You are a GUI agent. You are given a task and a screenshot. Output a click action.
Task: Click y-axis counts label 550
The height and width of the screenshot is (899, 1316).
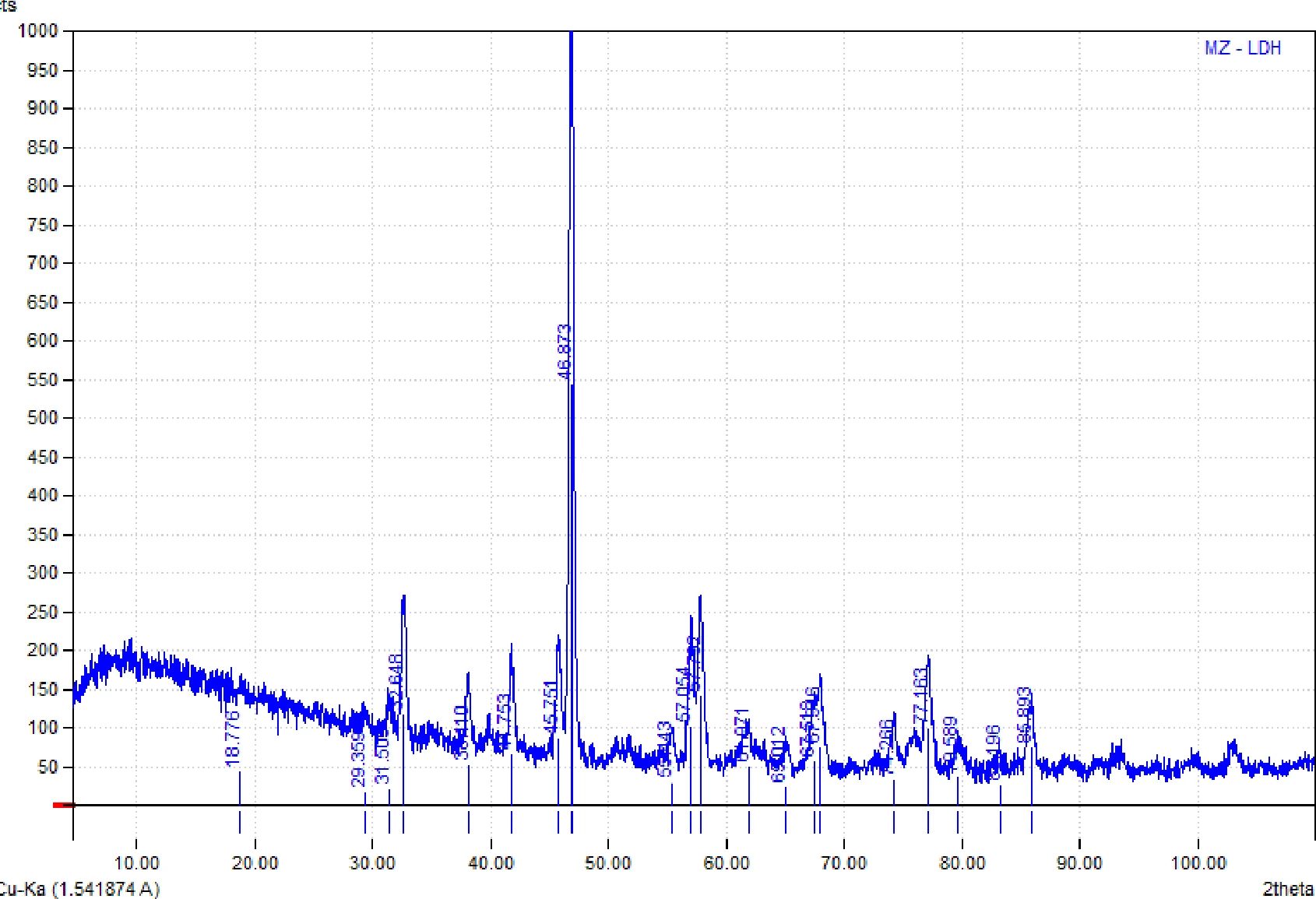pyautogui.click(x=42, y=379)
